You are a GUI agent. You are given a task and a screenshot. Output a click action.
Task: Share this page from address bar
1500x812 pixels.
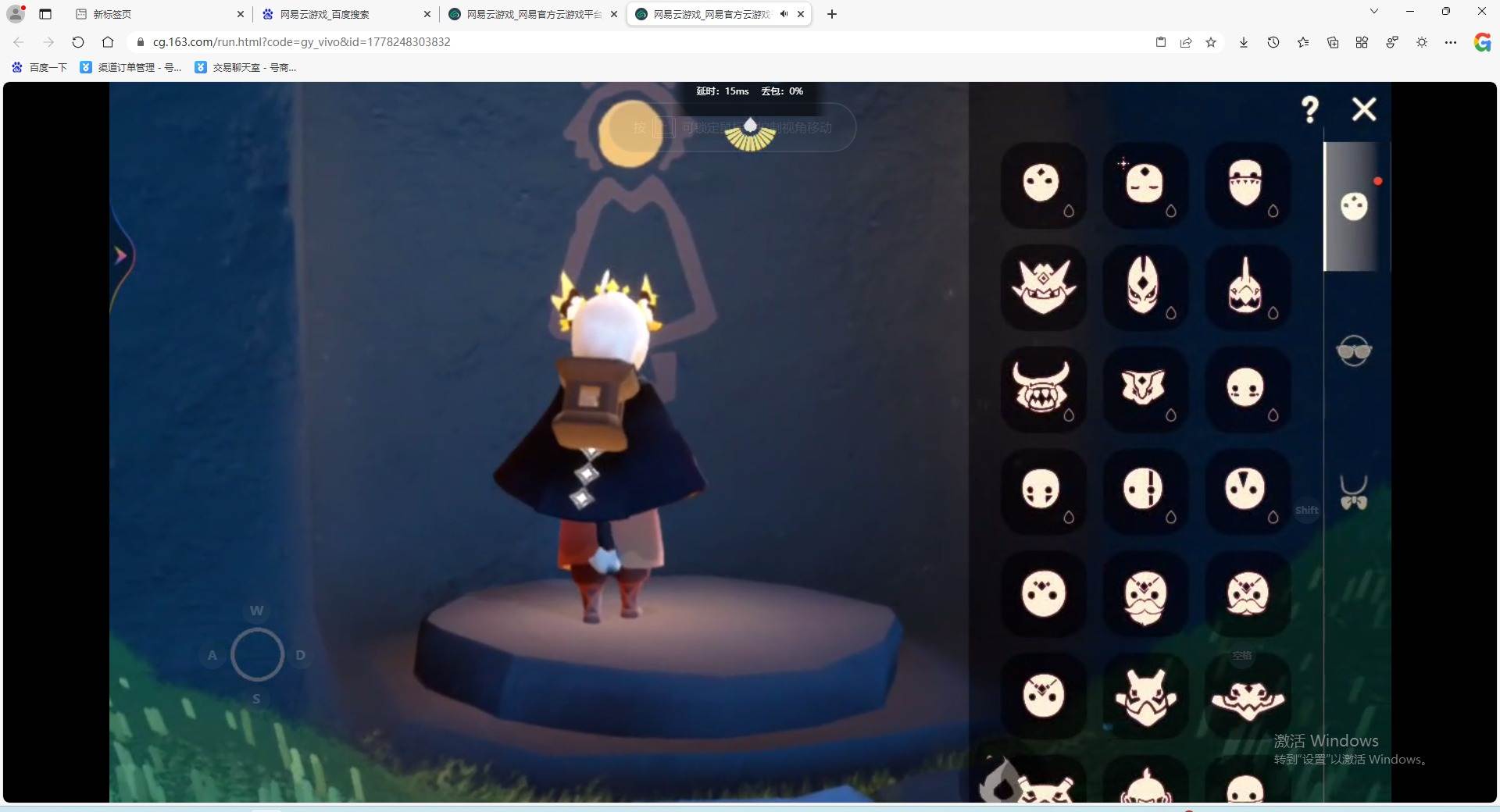1186,42
